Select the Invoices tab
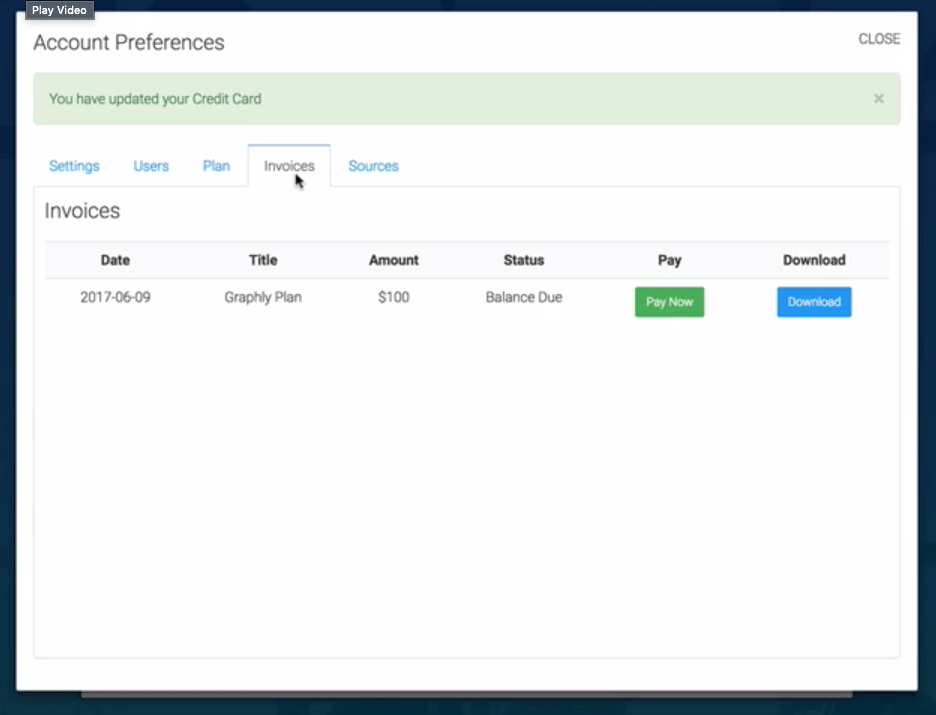This screenshot has width=936, height=715. pos(289,166)
